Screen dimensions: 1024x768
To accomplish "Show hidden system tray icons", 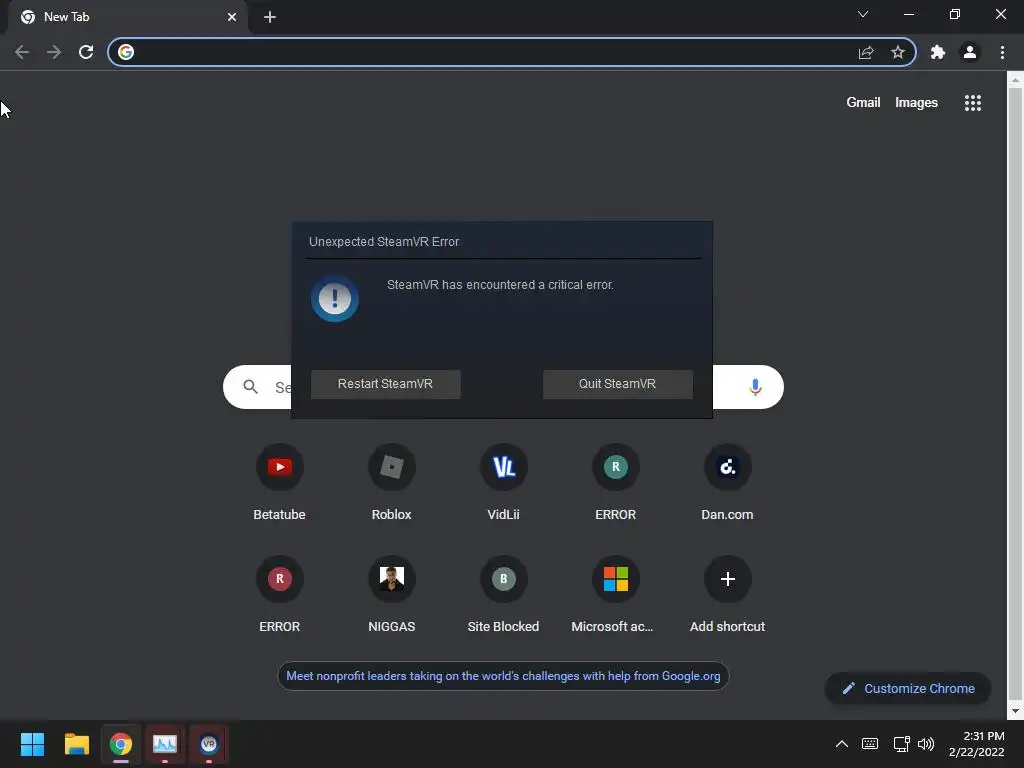I will coord(842,744).
